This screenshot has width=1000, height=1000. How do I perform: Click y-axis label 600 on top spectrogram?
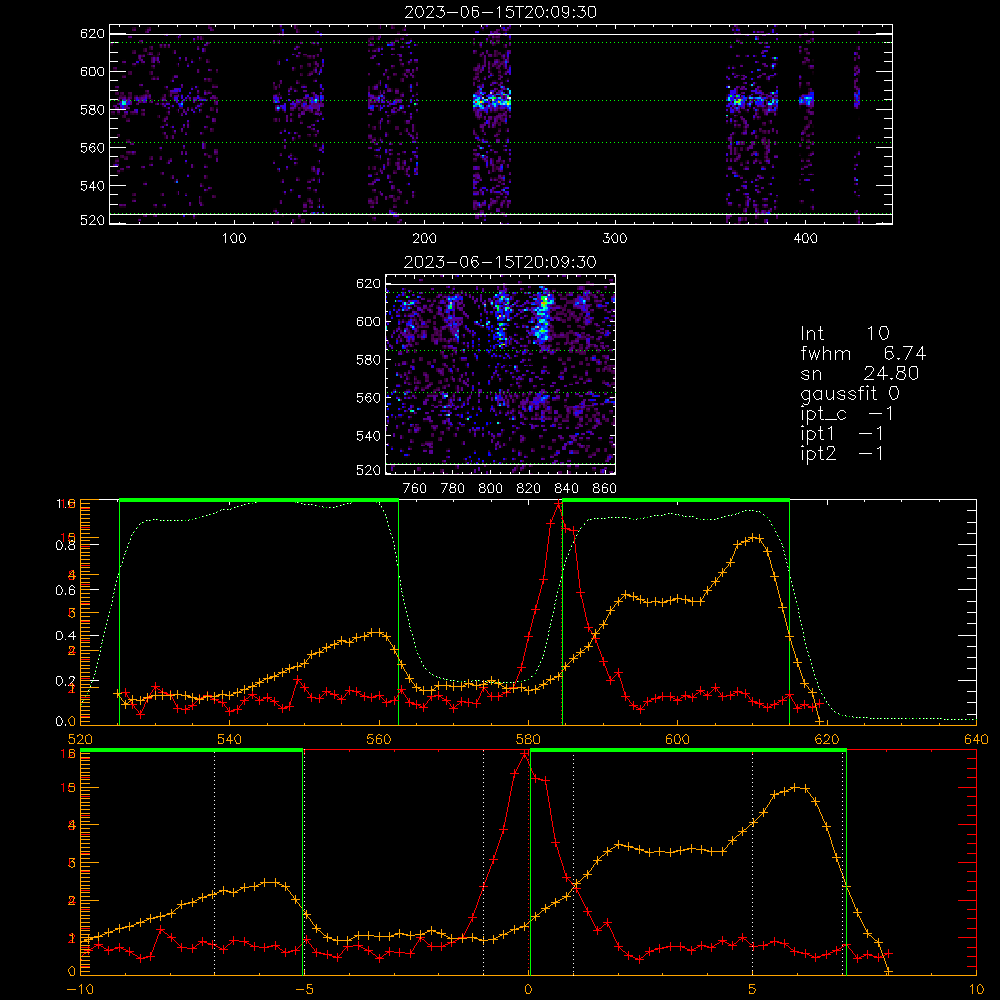[92, 71]
